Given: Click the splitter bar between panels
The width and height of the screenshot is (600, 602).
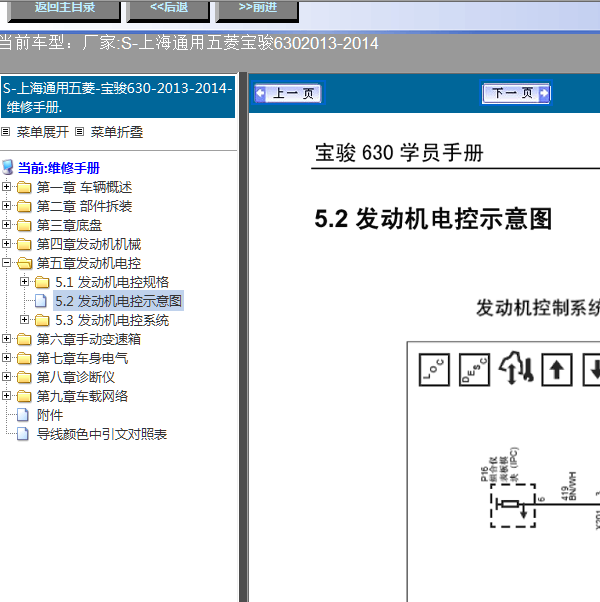Looking at the screenshot, I should 243,337.
